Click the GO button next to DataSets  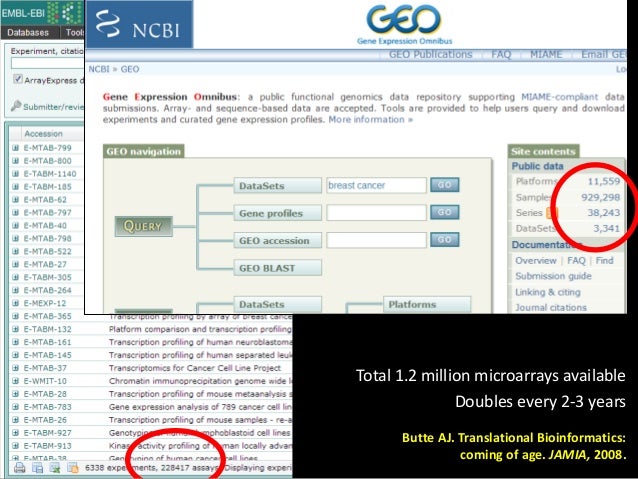[x=445, y=185]
